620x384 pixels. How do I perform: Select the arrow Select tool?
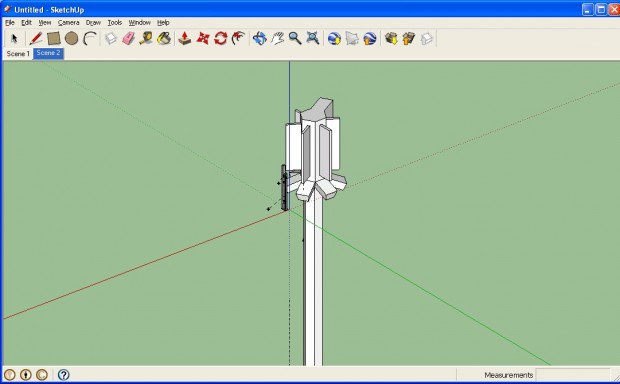point(15,38)
